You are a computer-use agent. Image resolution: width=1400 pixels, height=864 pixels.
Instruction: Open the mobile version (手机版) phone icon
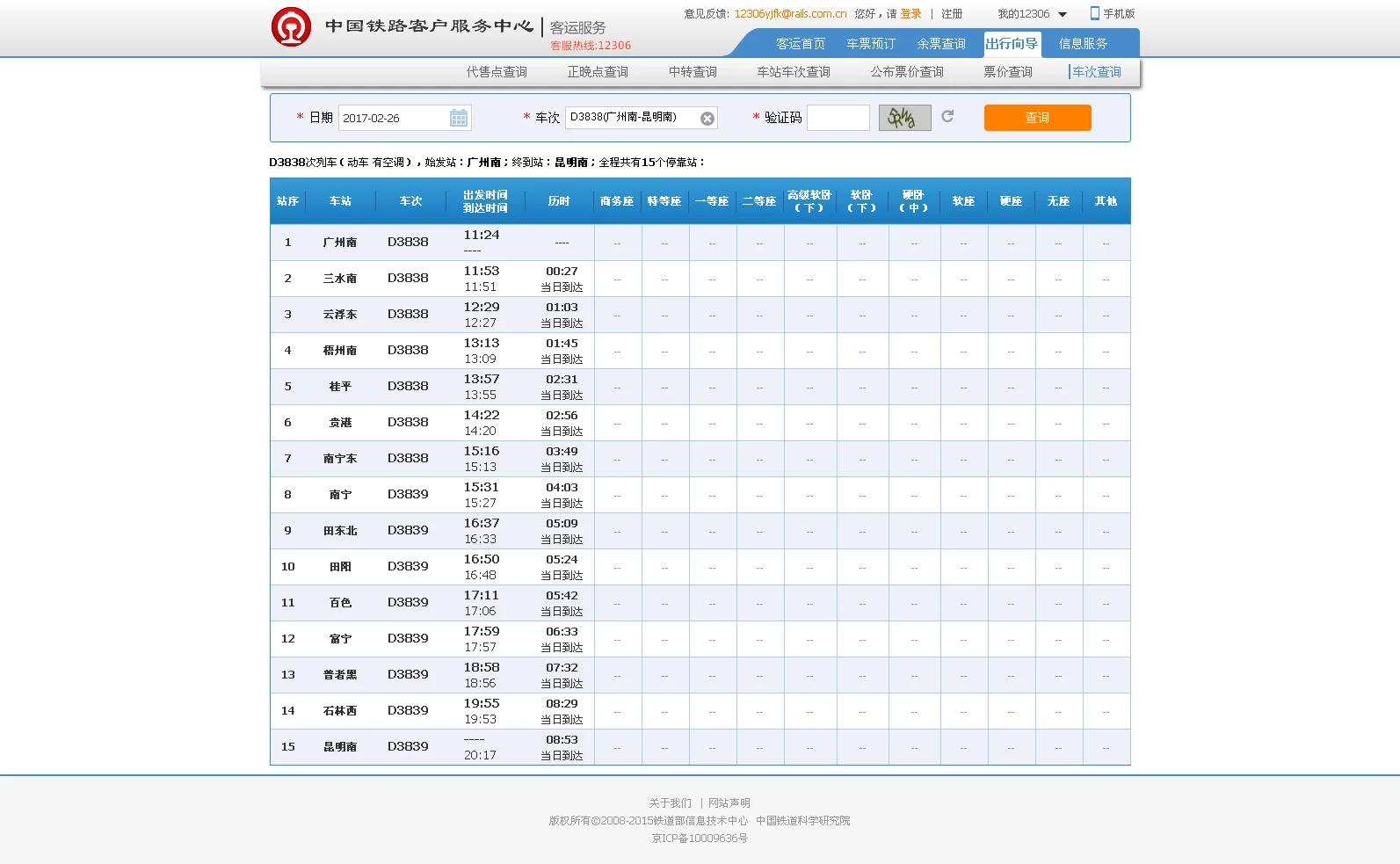click(1095, 13)
